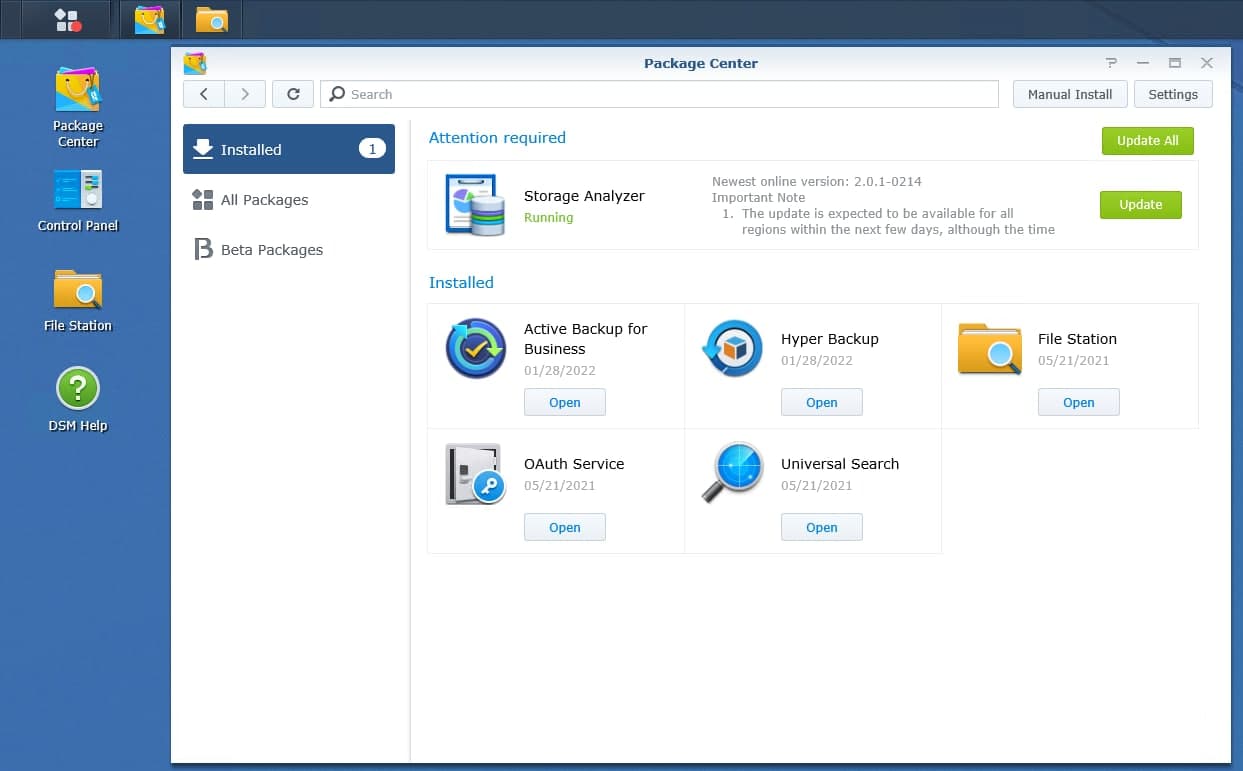Select the All Packages sidebar tab
Screen dimensions: 1243x771
[x=289, y=199]
